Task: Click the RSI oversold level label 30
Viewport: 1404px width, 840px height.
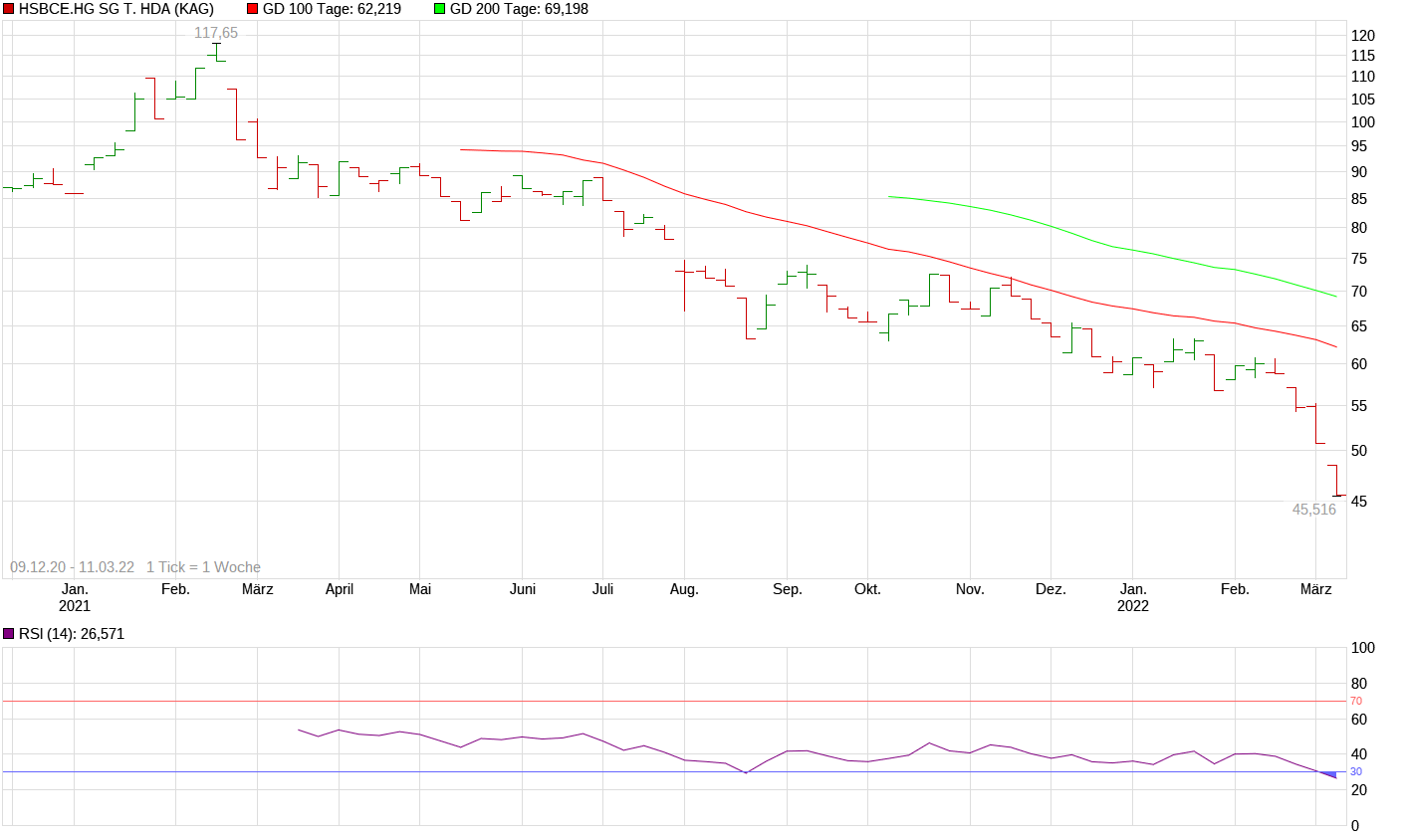Action: point(1356,772)
